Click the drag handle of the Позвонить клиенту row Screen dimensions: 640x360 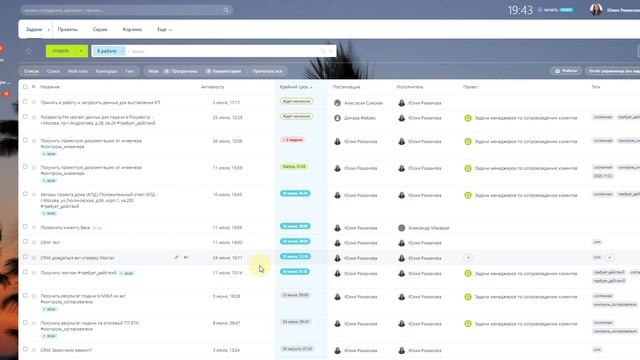click(x=34, y=227)
